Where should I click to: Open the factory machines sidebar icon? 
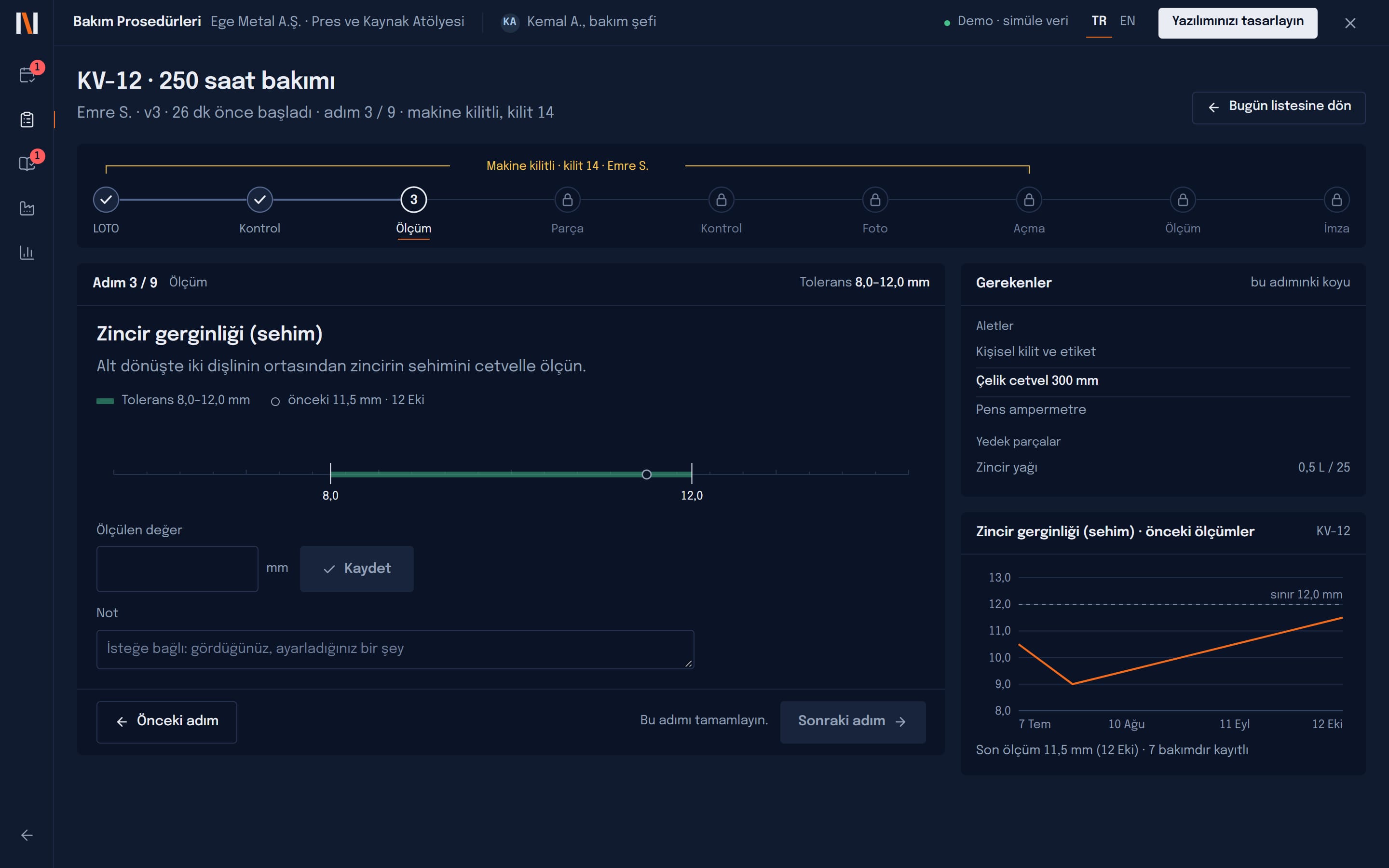point(27,208)
